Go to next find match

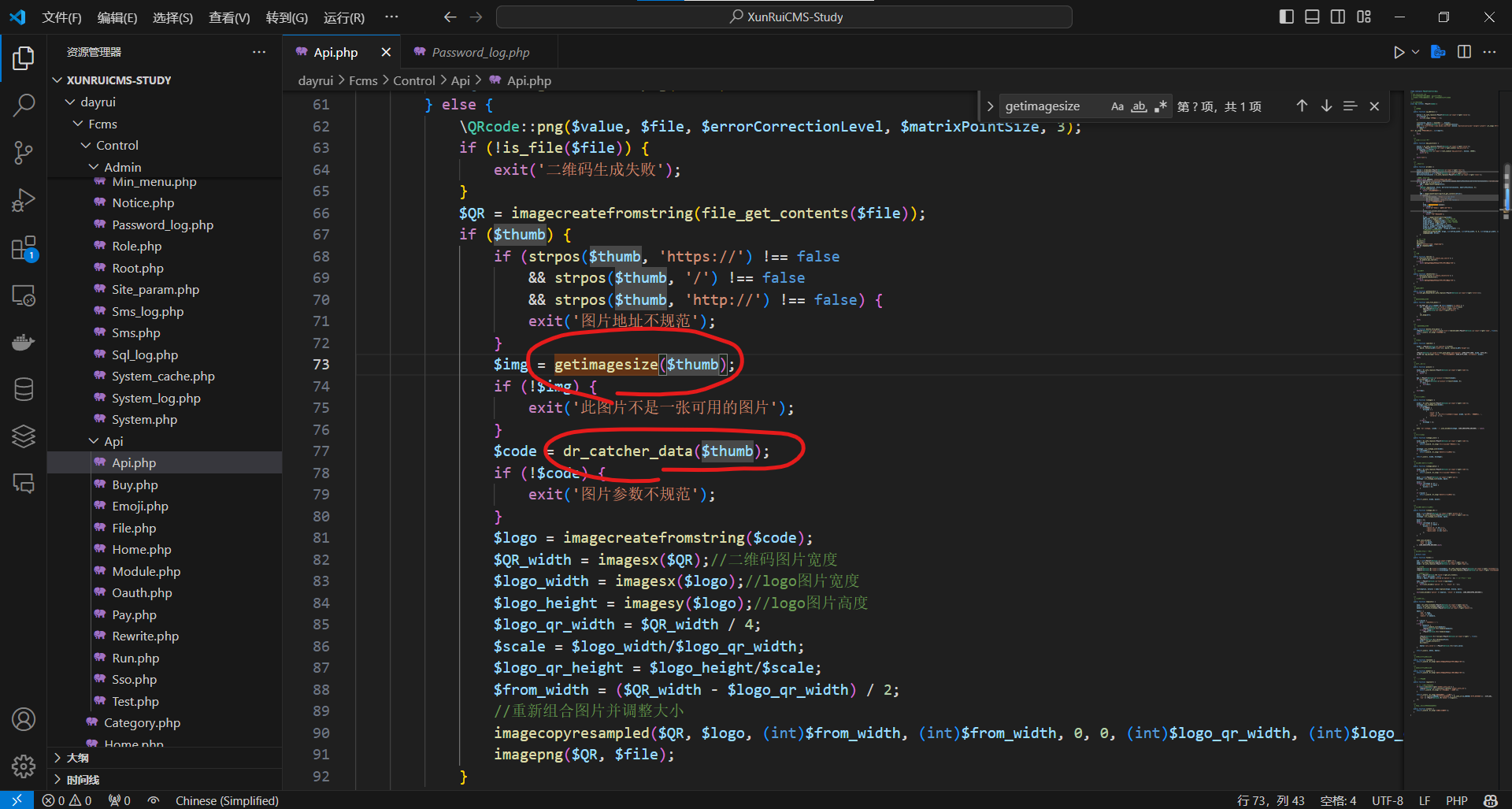pyautogui.click(x=1326, y=106)
